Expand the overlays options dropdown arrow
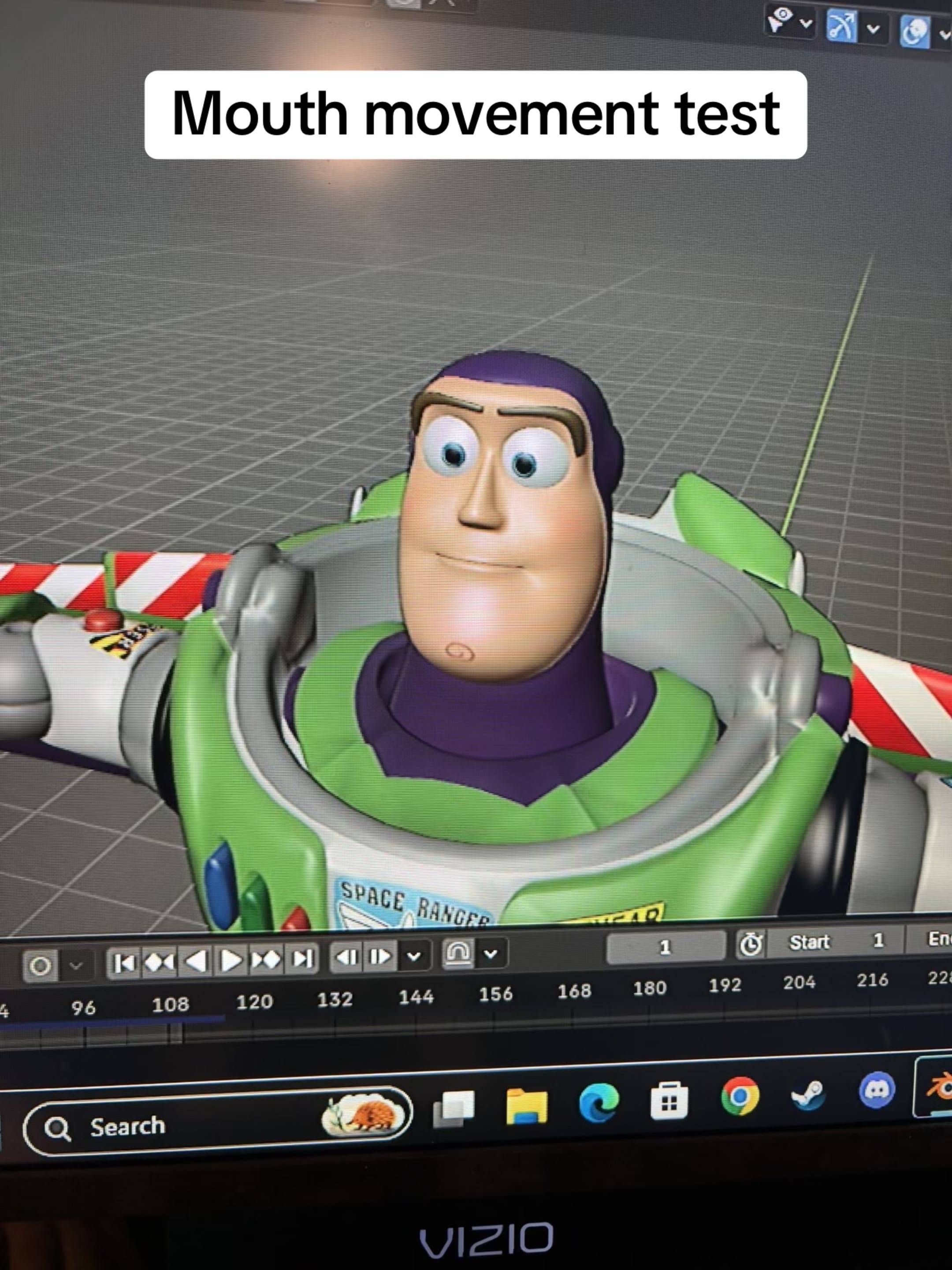The width and height of the screenshot is (952, 1270). [945, 34]
